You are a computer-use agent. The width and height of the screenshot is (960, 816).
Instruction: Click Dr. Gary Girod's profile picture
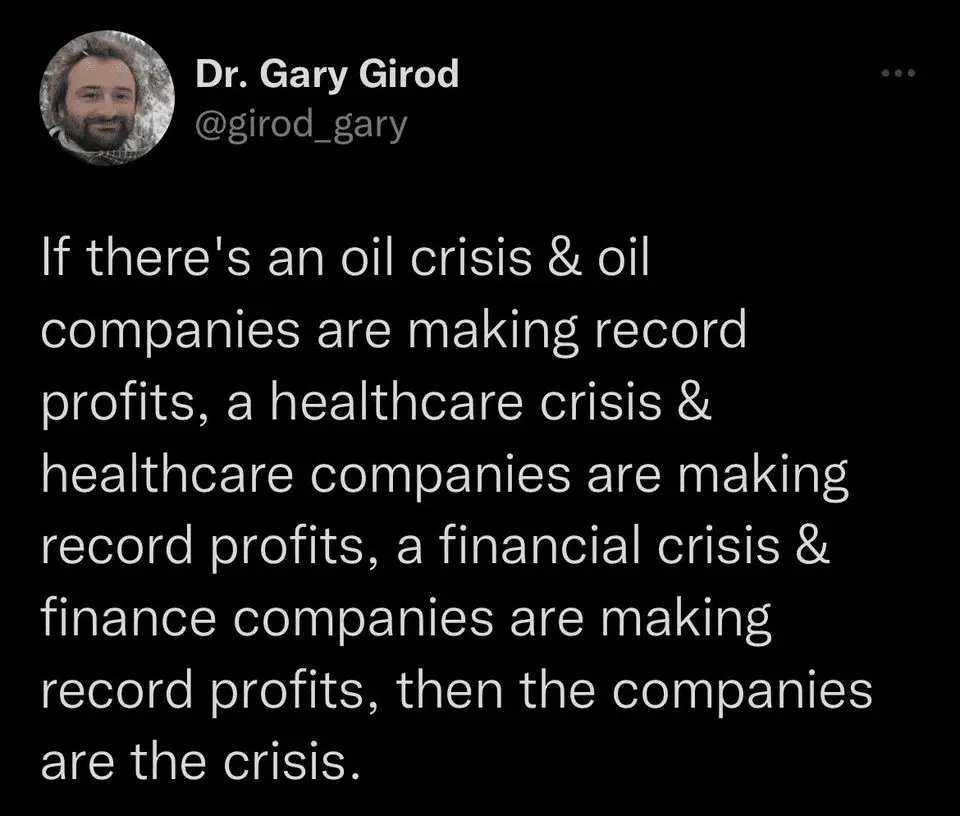click(x=107, y=98)
